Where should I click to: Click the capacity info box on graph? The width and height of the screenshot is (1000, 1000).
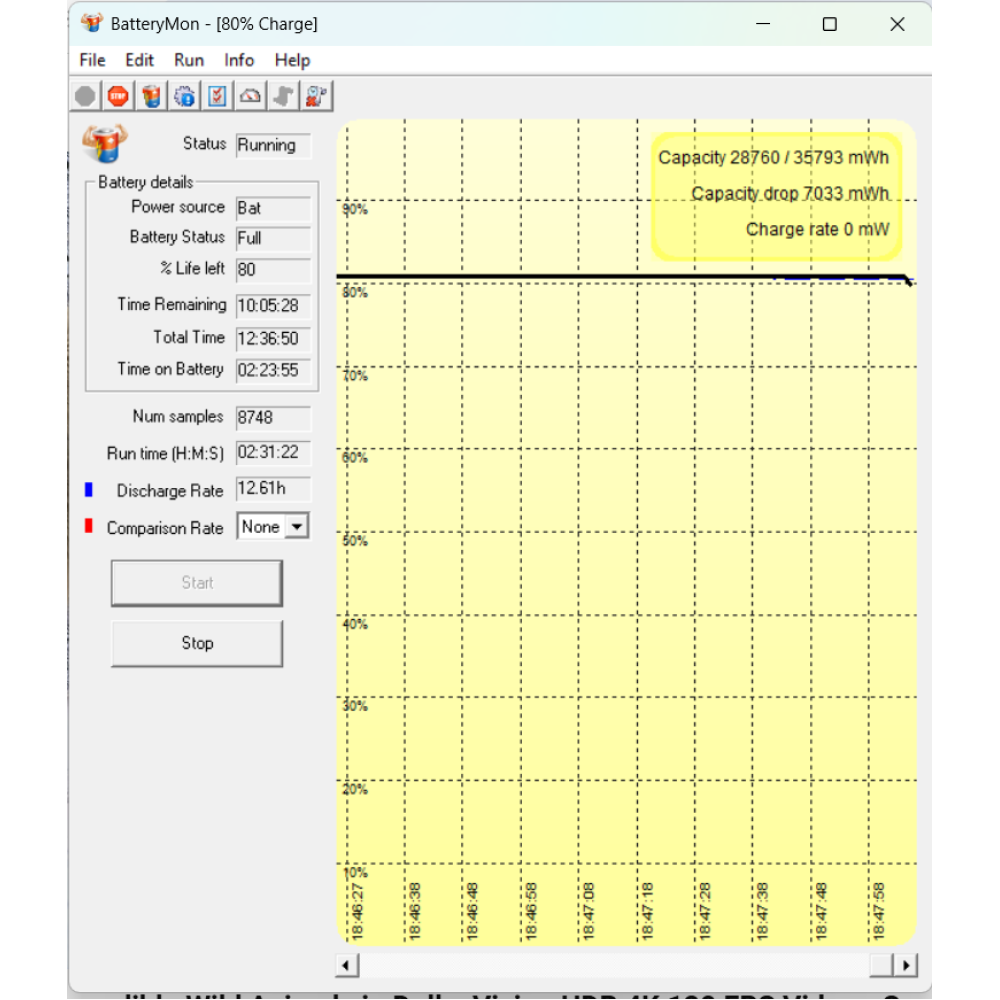[x=775, y=195]
